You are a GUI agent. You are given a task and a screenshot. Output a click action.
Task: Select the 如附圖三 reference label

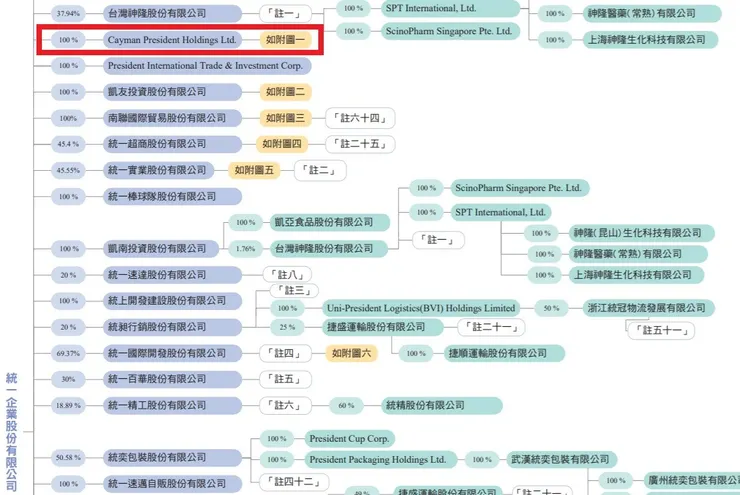tap(285, 118)
